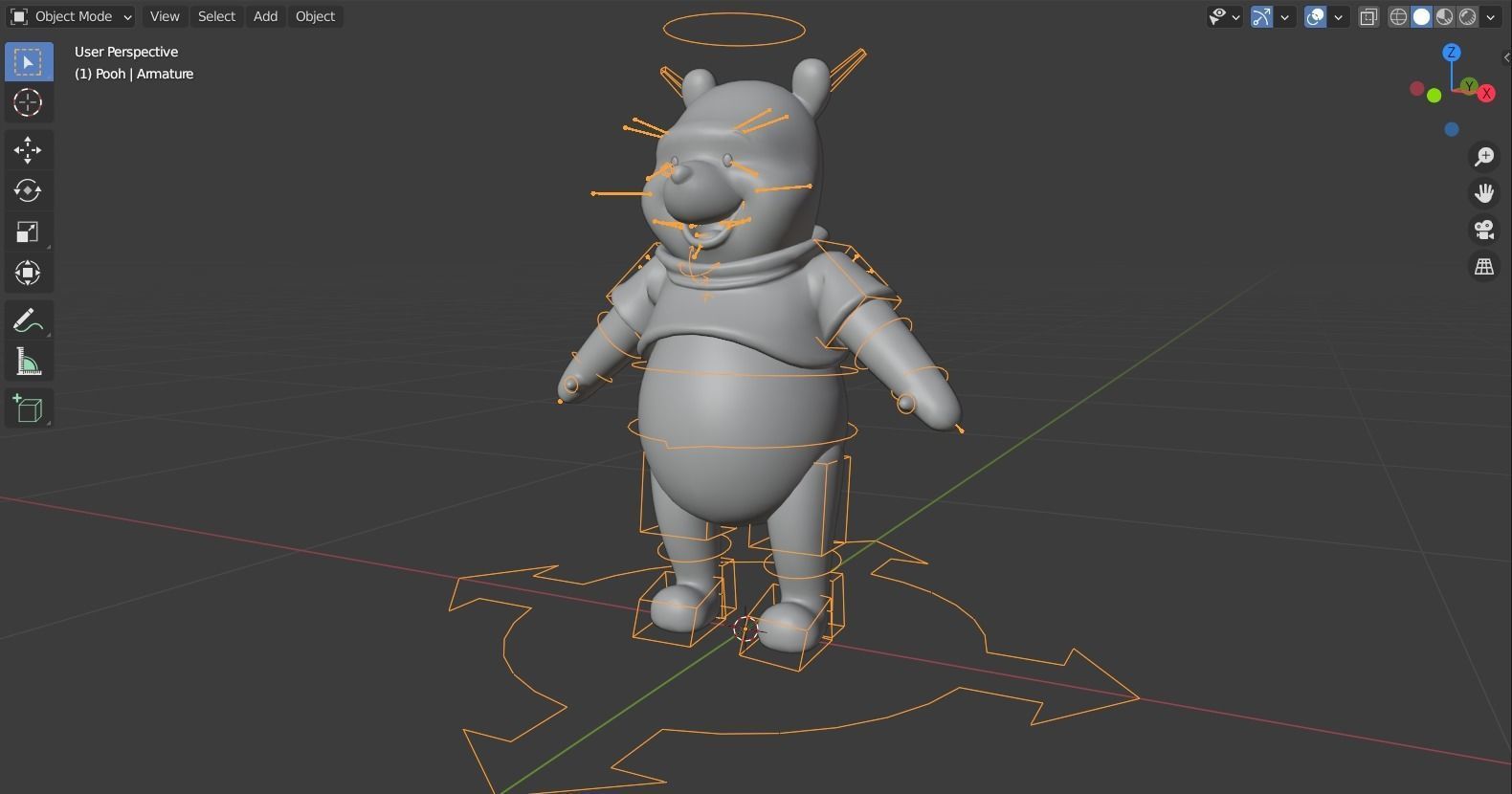Expand the gizmo options arrow
Viewport: 1512px width, 794px height.
pos(1285,16)
